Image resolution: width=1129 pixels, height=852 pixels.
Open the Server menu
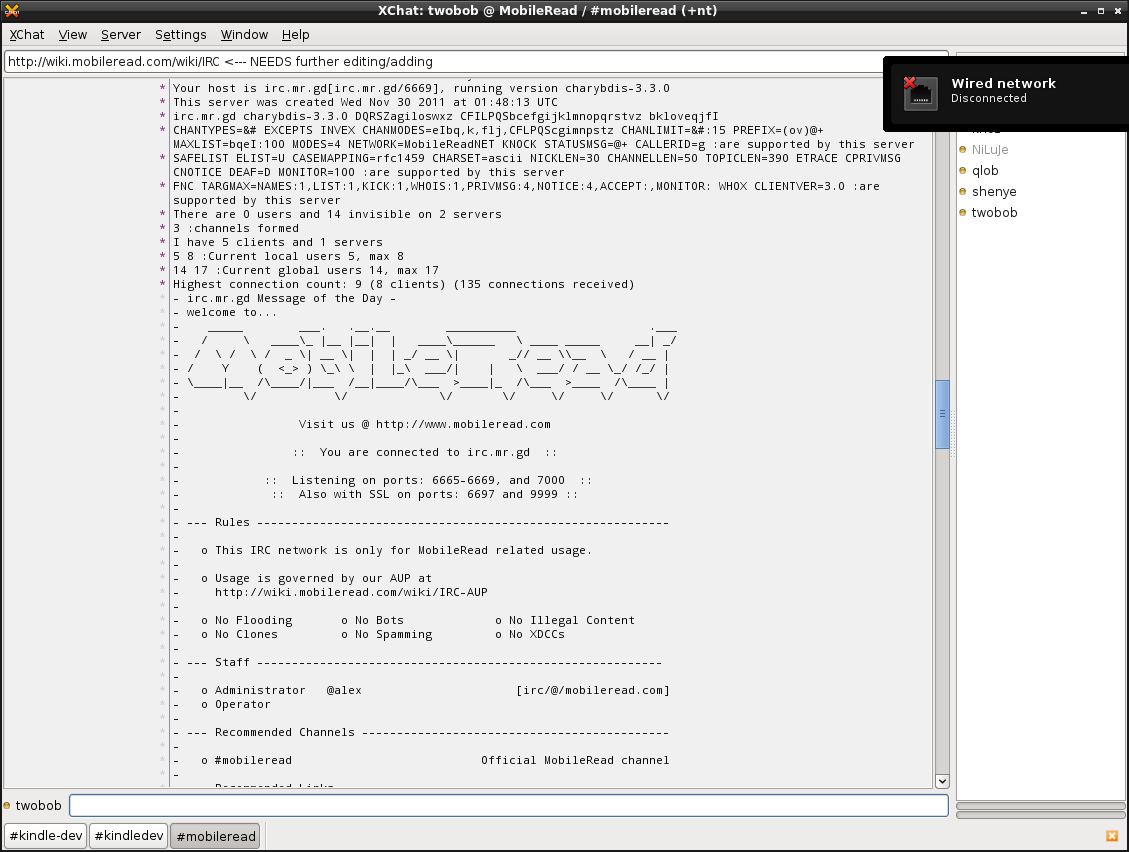click(x=121, y=35)
